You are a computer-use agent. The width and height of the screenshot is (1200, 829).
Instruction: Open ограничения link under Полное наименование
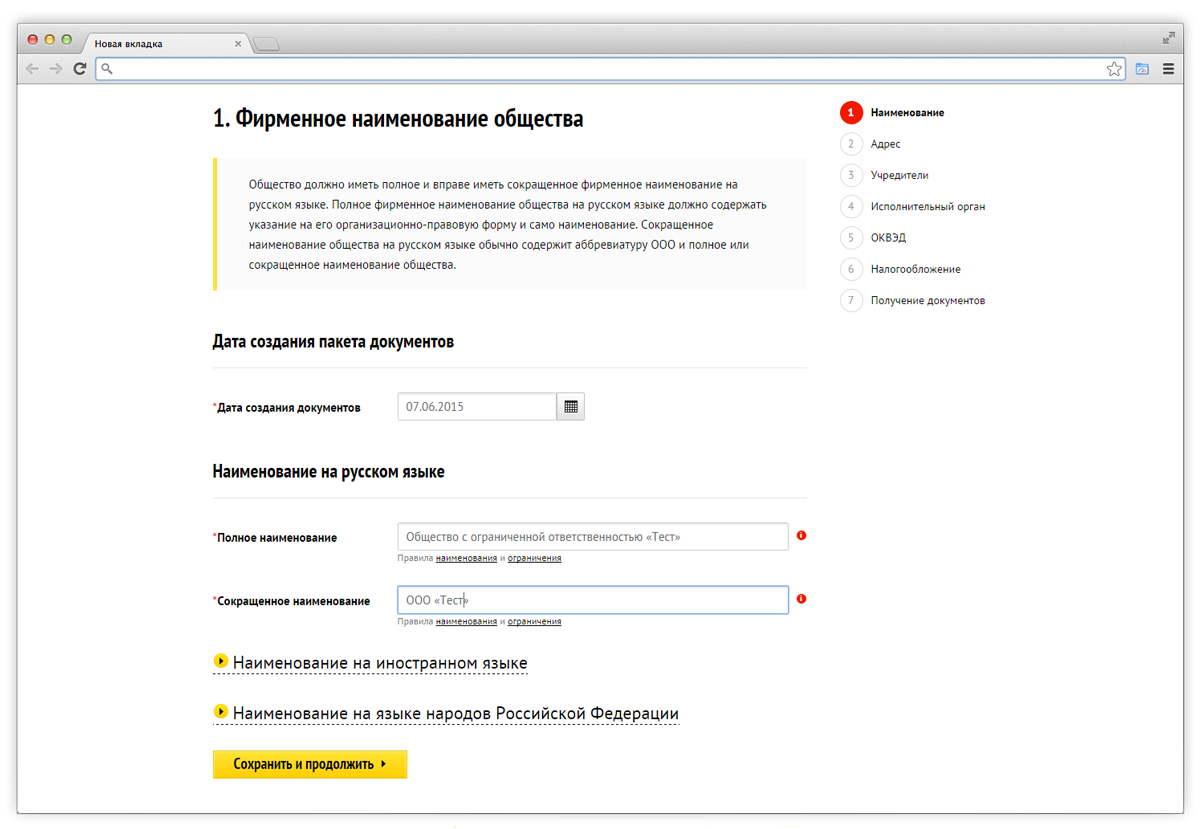534,558
